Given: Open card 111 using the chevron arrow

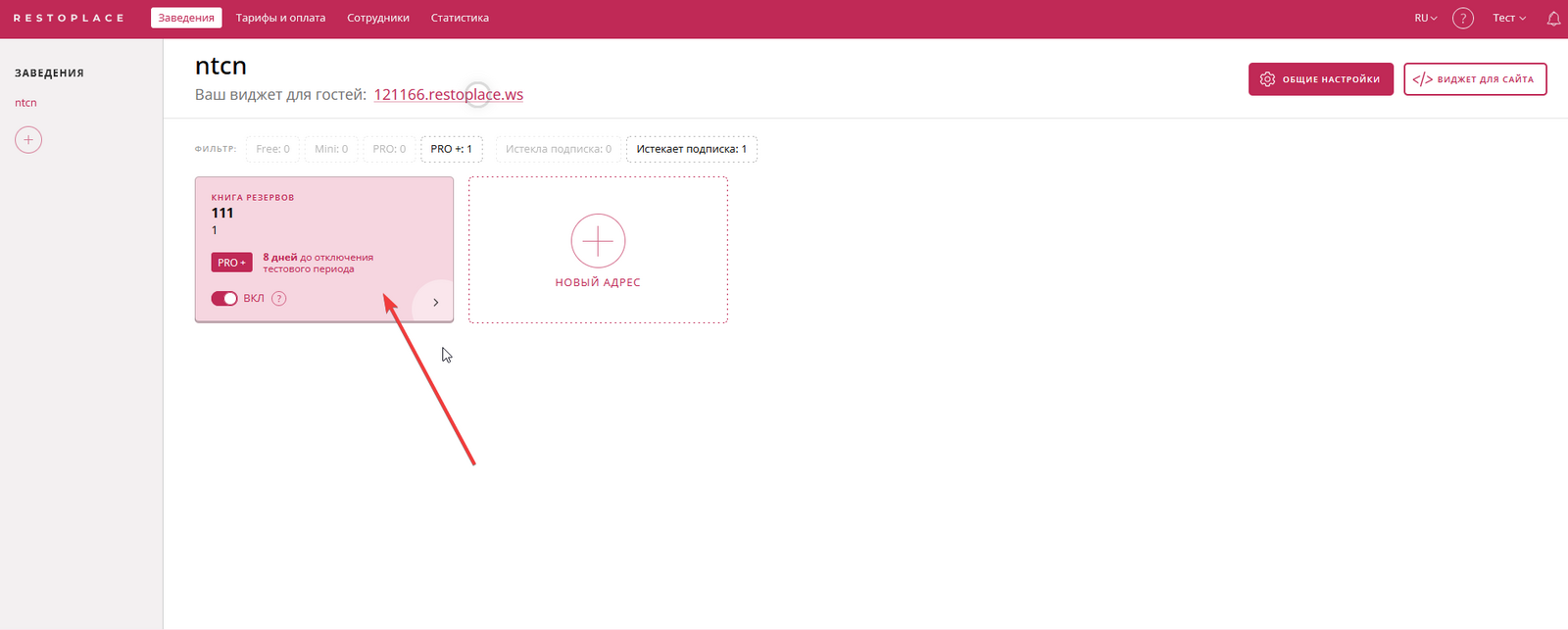Looking at the screenshot, I should click(435, 303).
